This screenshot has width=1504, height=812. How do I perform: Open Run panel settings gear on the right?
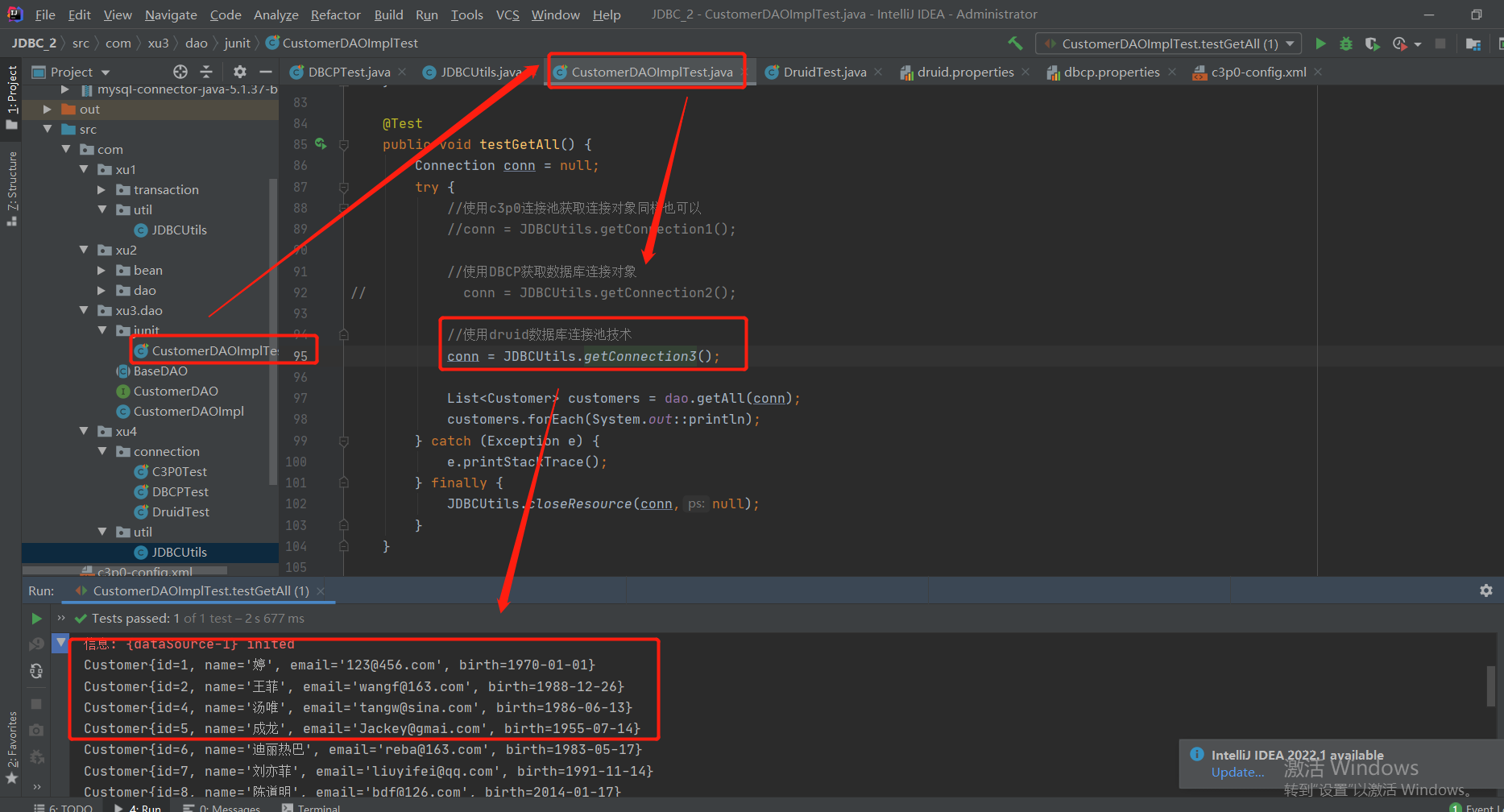[x=1486, y=590]
